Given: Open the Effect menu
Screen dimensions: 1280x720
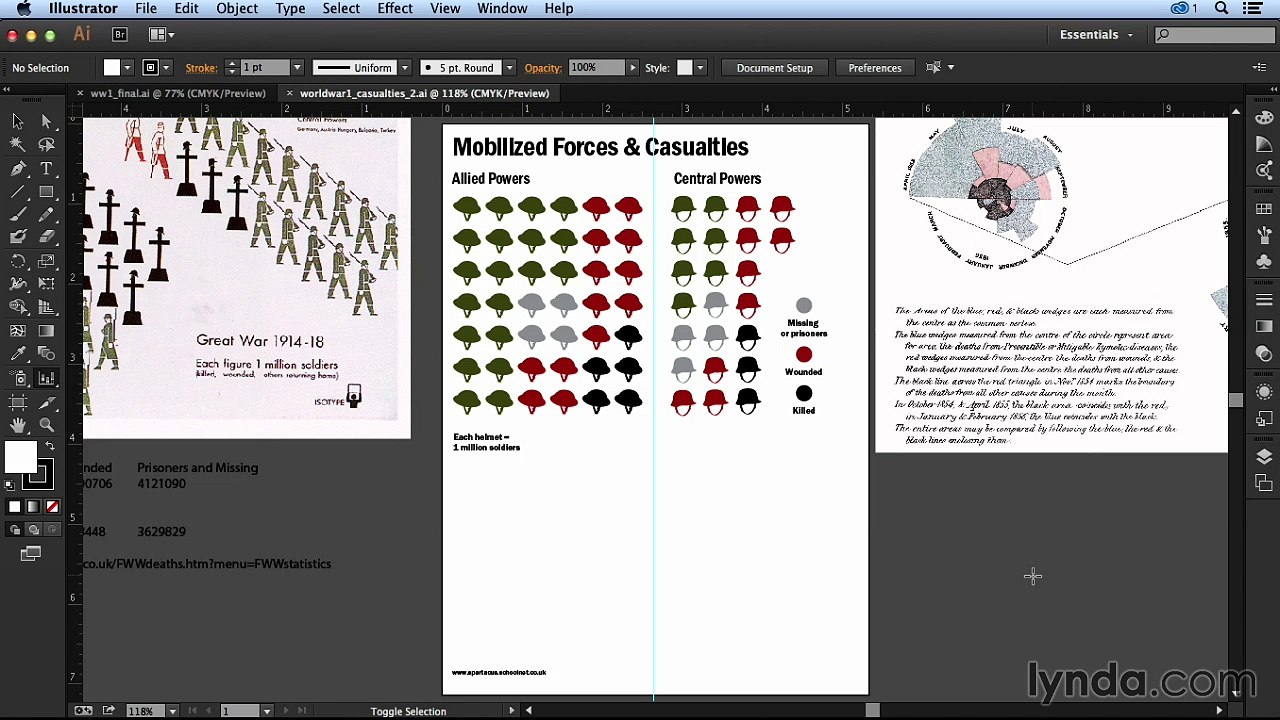Looking at the screenshot, I should point(395,9).
